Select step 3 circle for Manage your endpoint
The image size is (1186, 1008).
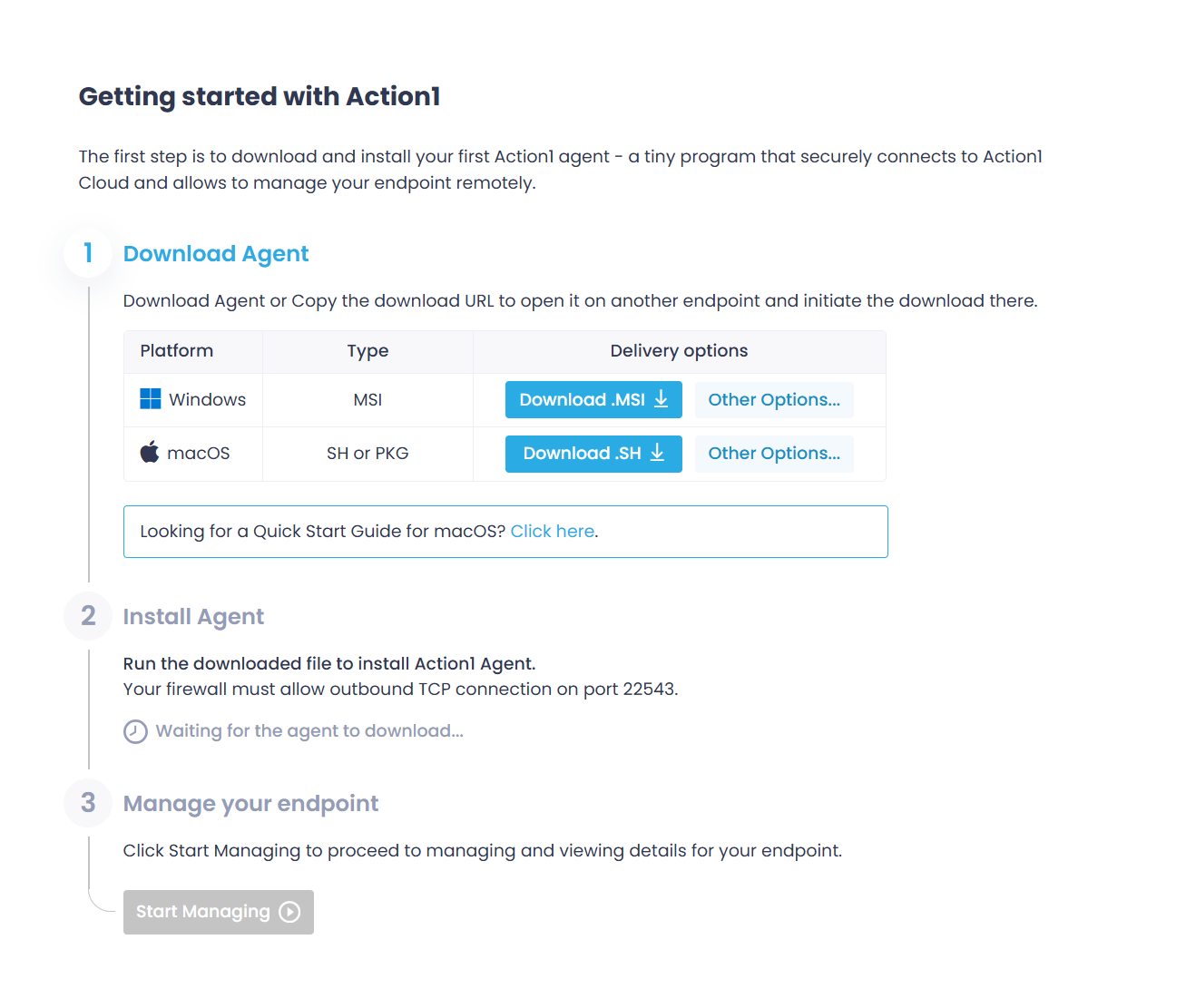tap(87, 803)
